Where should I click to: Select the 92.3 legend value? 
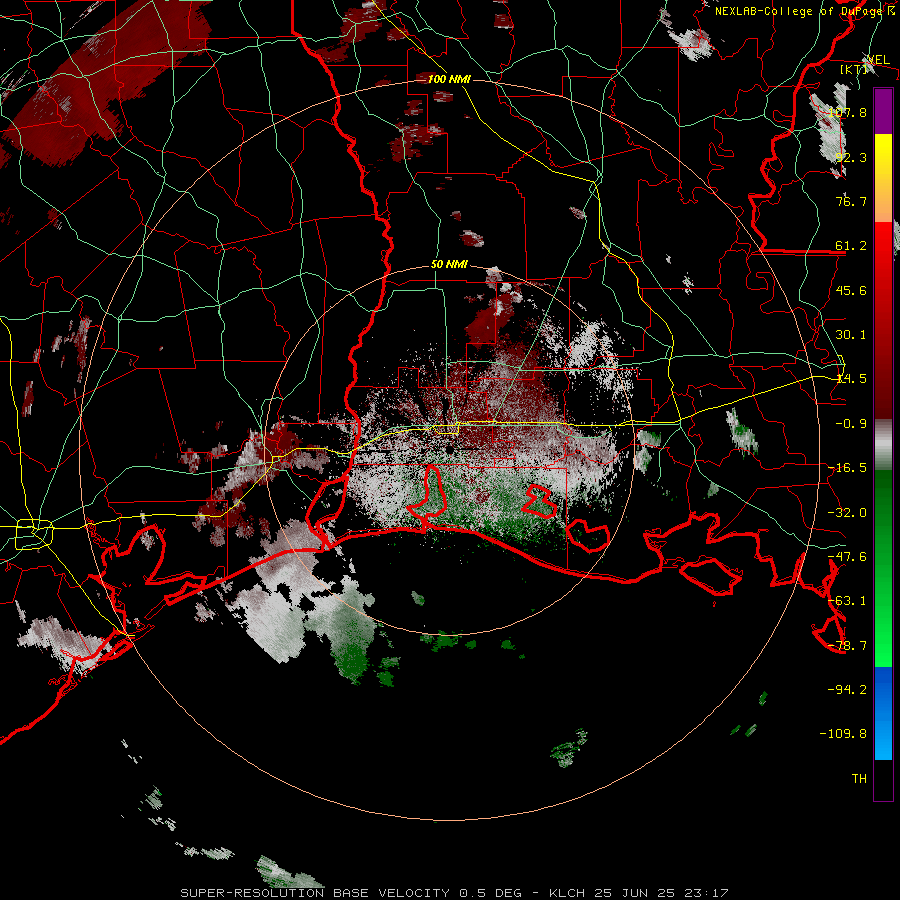pos(851,157)
